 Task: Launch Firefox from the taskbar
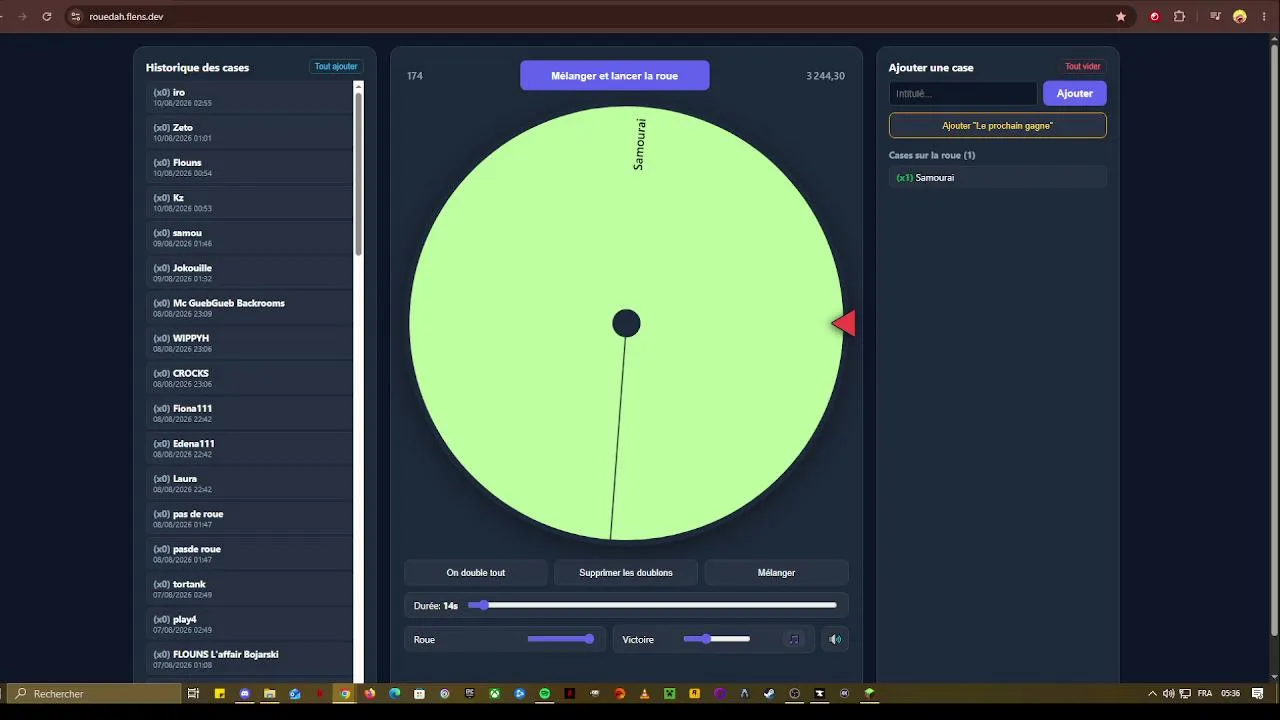click(x=370, y=693)
